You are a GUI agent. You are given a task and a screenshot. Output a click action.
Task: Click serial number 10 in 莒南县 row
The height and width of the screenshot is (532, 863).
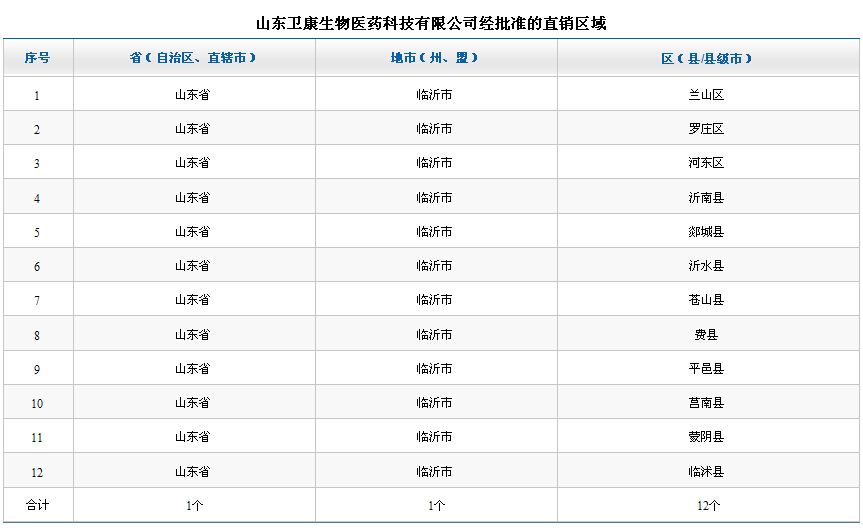click(37, 404)
